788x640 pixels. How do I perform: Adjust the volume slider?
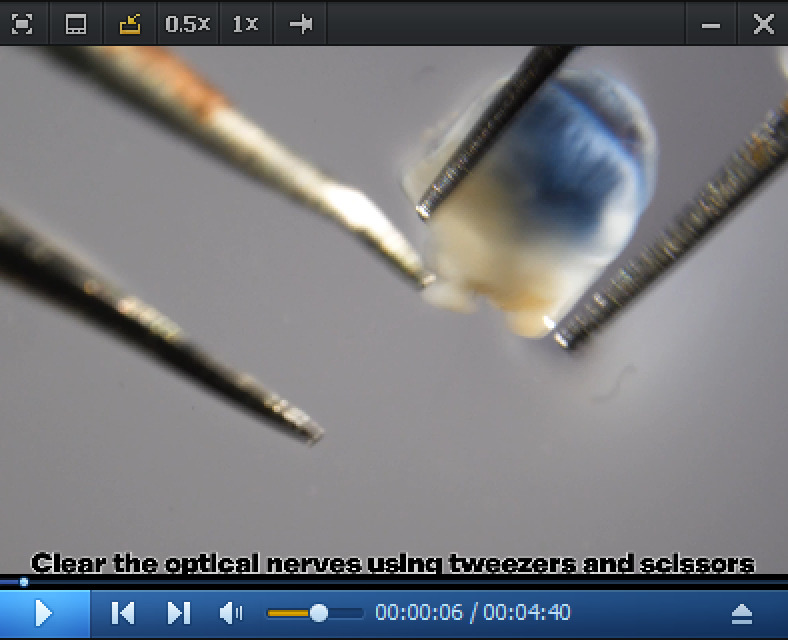[x=315, y=613]
